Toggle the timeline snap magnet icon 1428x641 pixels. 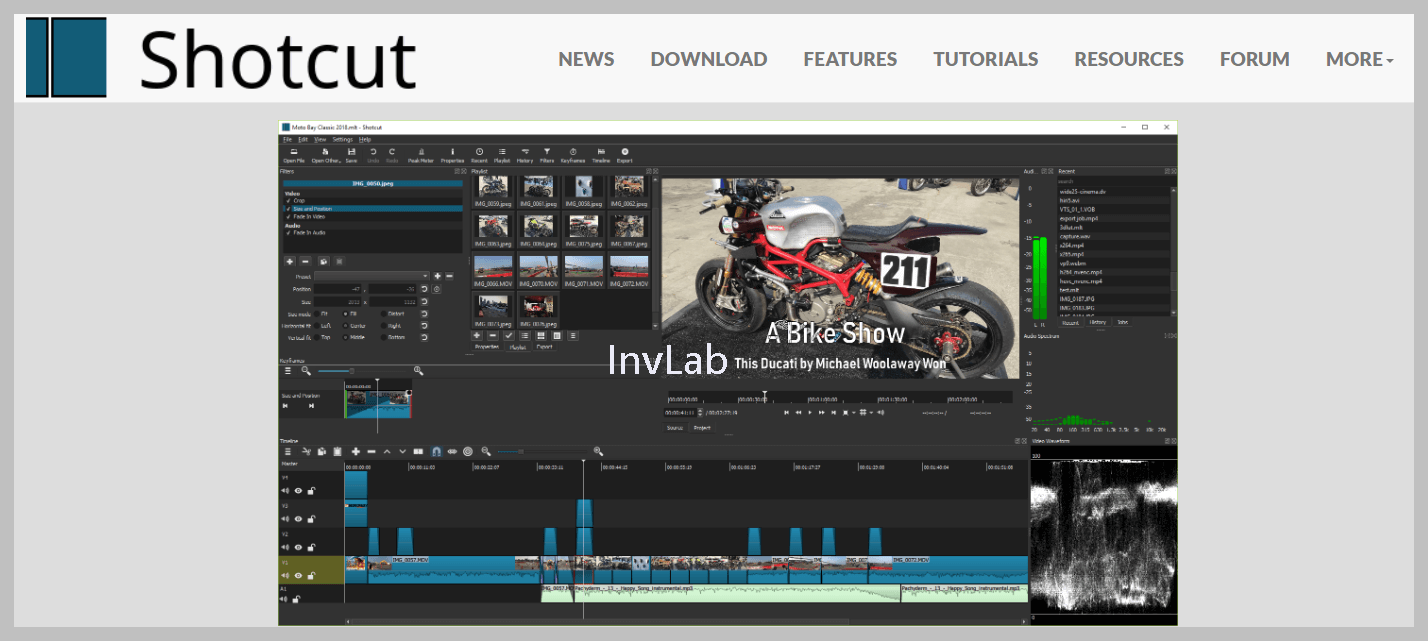[x=436, y=451]
